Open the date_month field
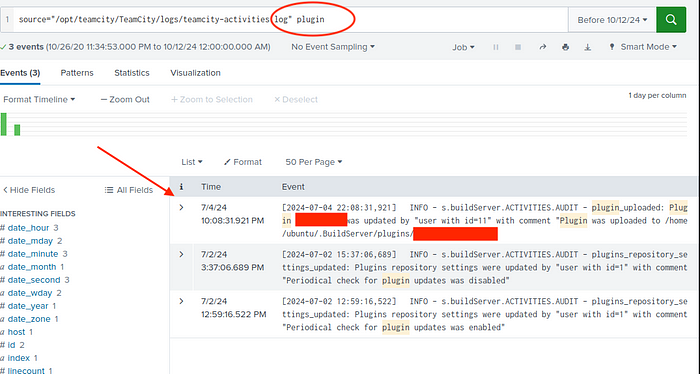 point(32,267)
